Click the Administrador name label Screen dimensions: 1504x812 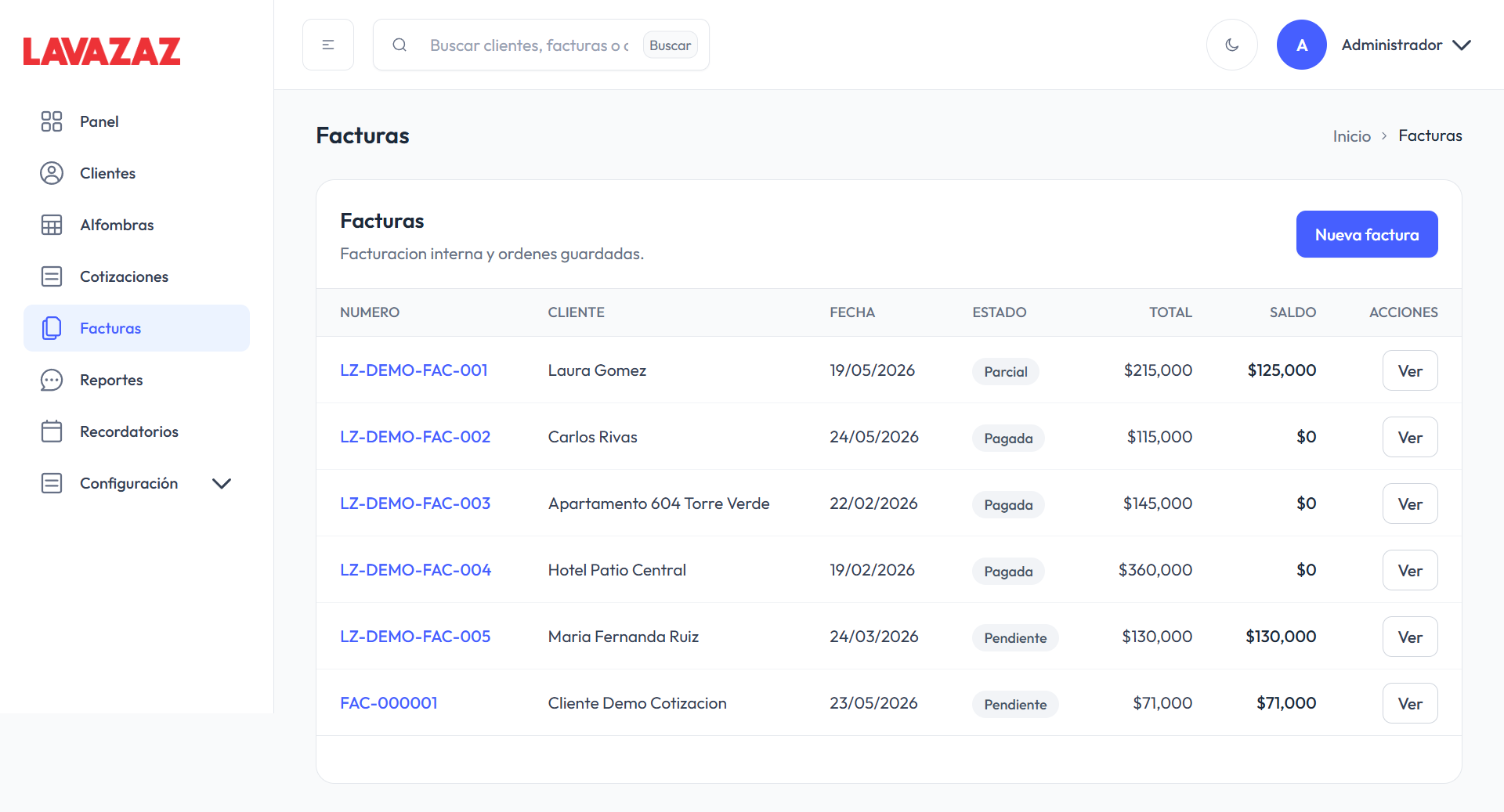(1391, 45)
